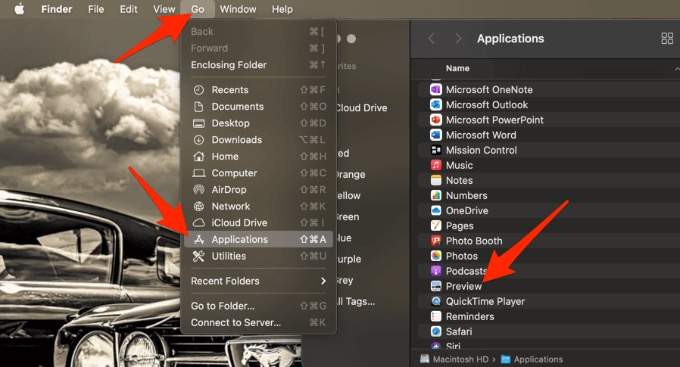Select the Music app icon
The height and width of the screenshot is (367, 680).
pyautogui.click(x=436, y=165)
